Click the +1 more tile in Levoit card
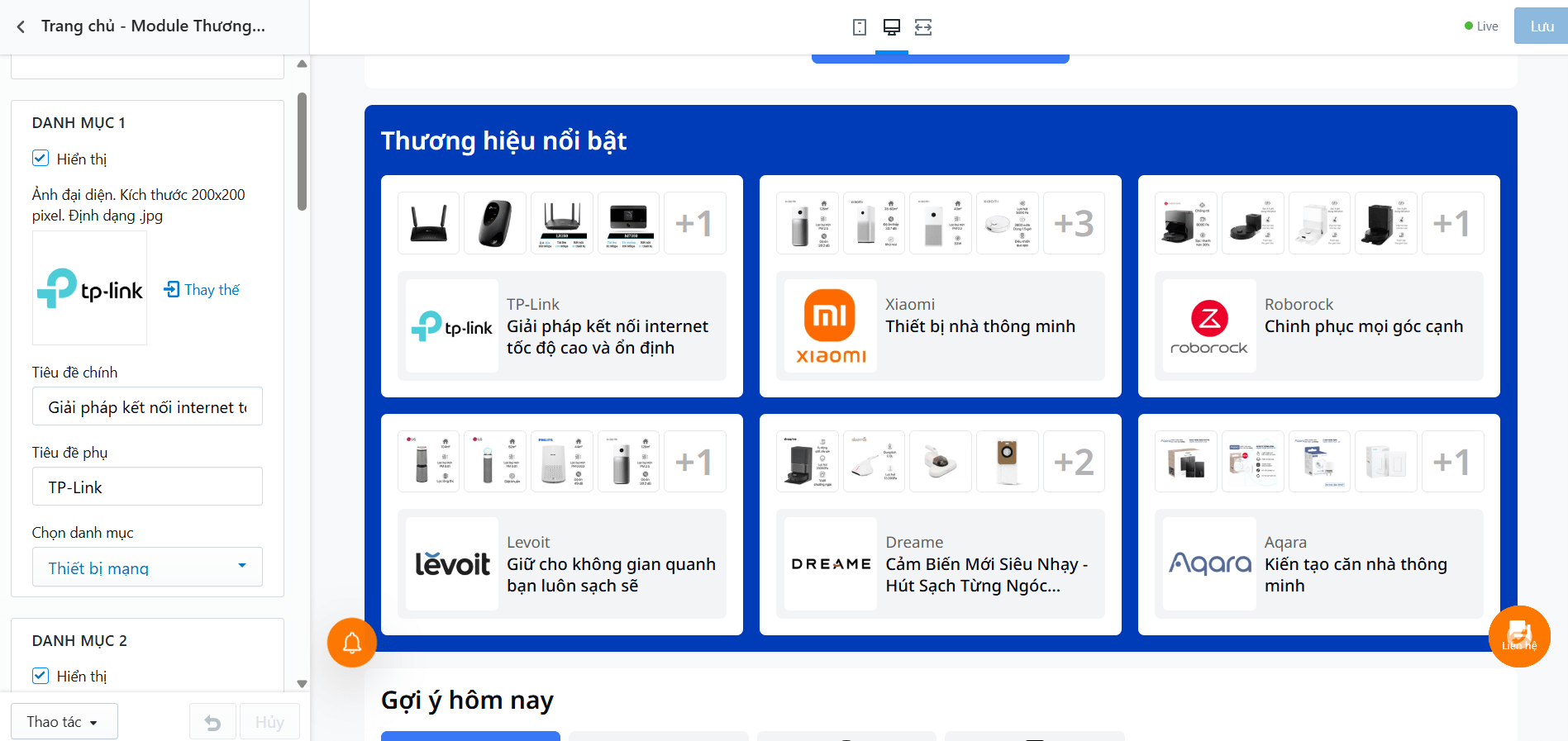 tap(694, 462)
